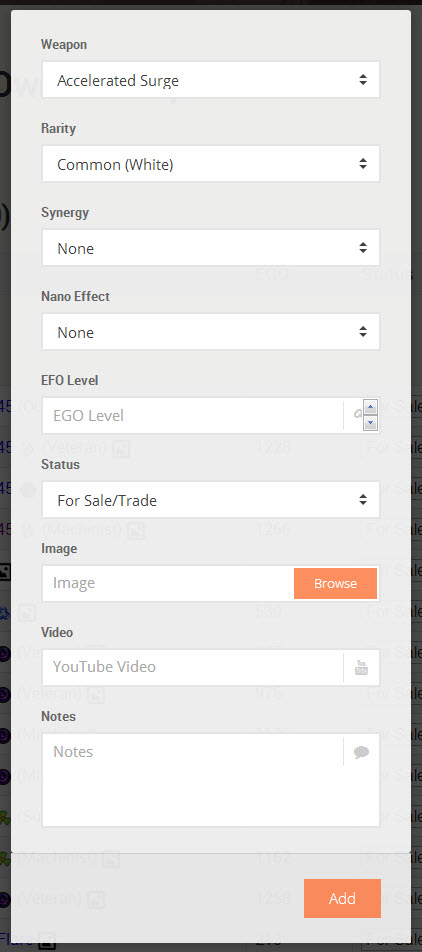Focus the YouTube Video input field

pos(192,667)
